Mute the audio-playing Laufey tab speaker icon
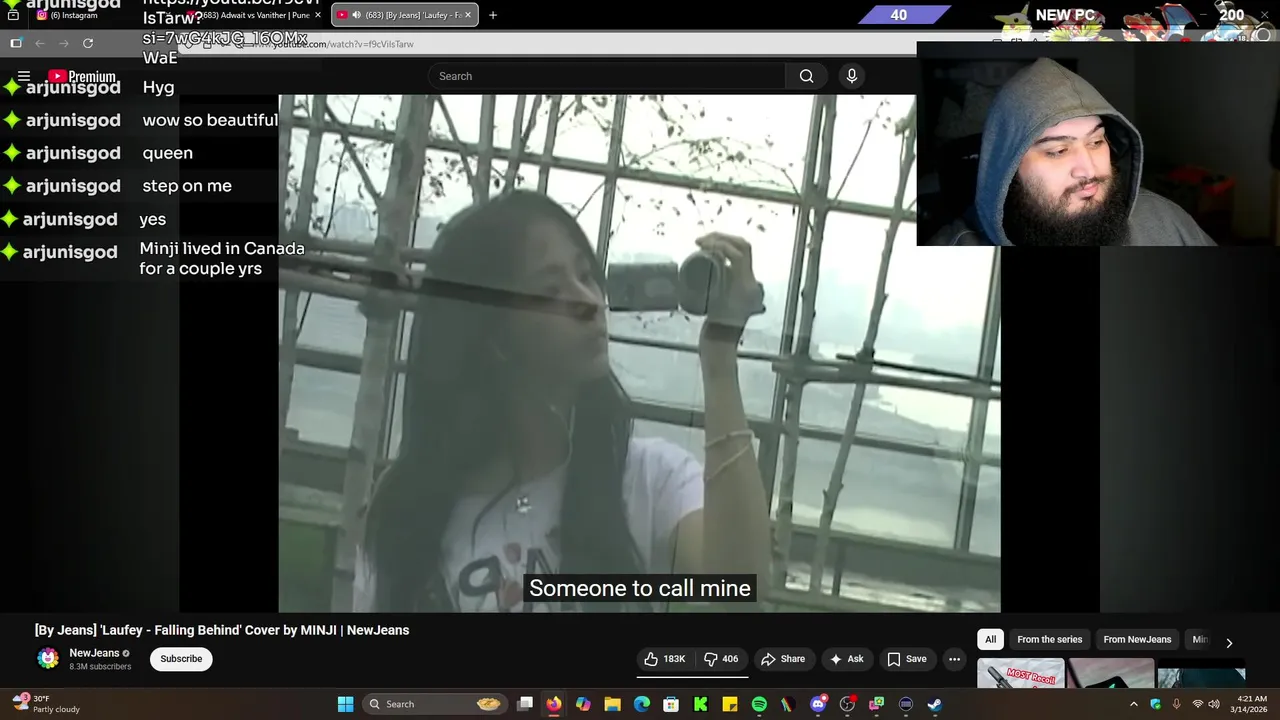This screenshot has height=720, width=1280. 354,15
